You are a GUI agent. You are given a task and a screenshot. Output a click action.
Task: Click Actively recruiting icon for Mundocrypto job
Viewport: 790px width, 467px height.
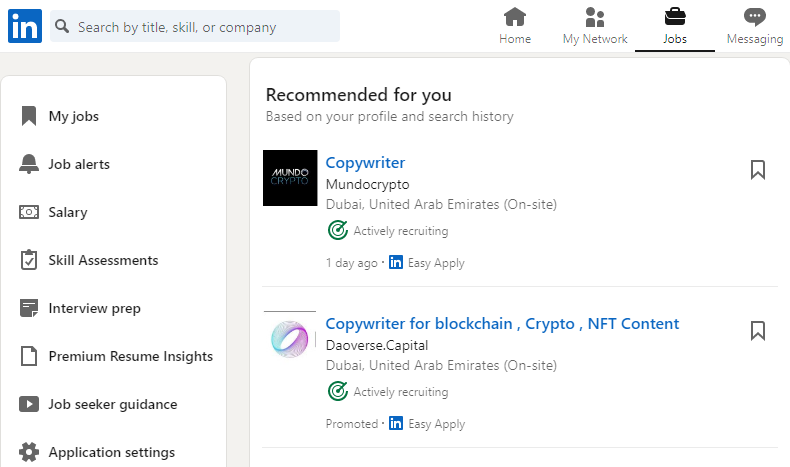pyautogui.click(x=338, y=230)
